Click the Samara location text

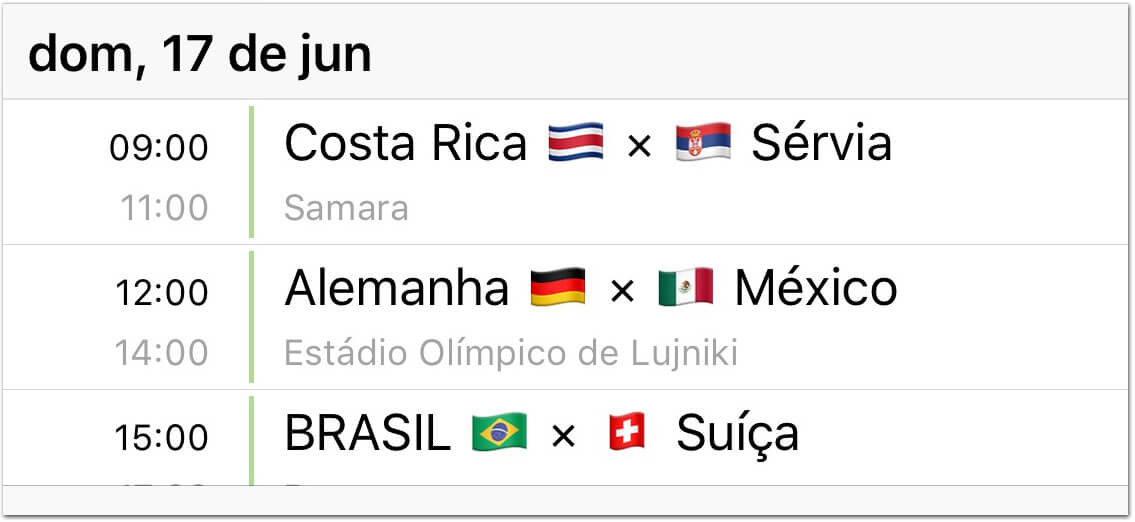tap(346, 209)
